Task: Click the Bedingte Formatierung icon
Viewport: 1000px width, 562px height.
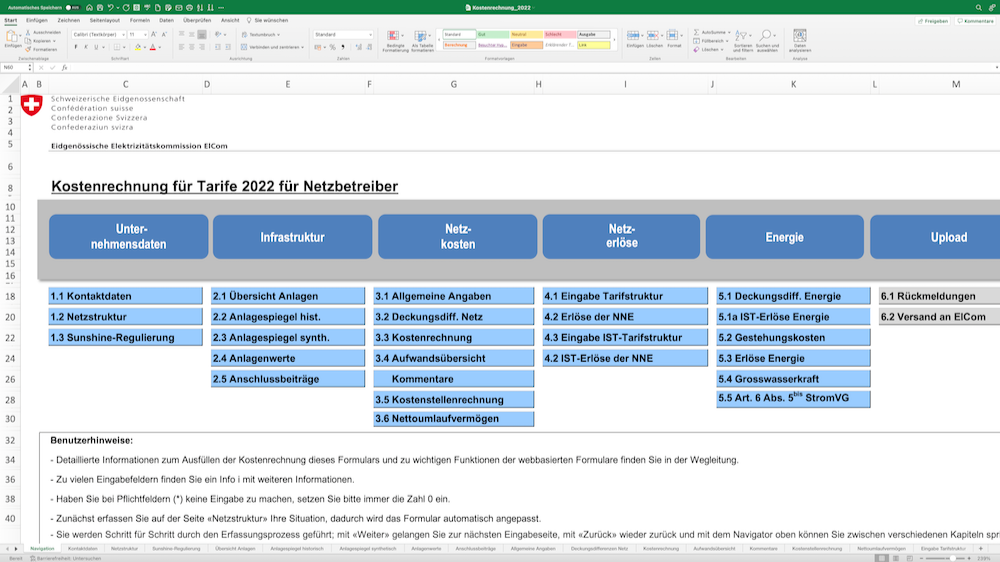Action: tap(395, 37)
